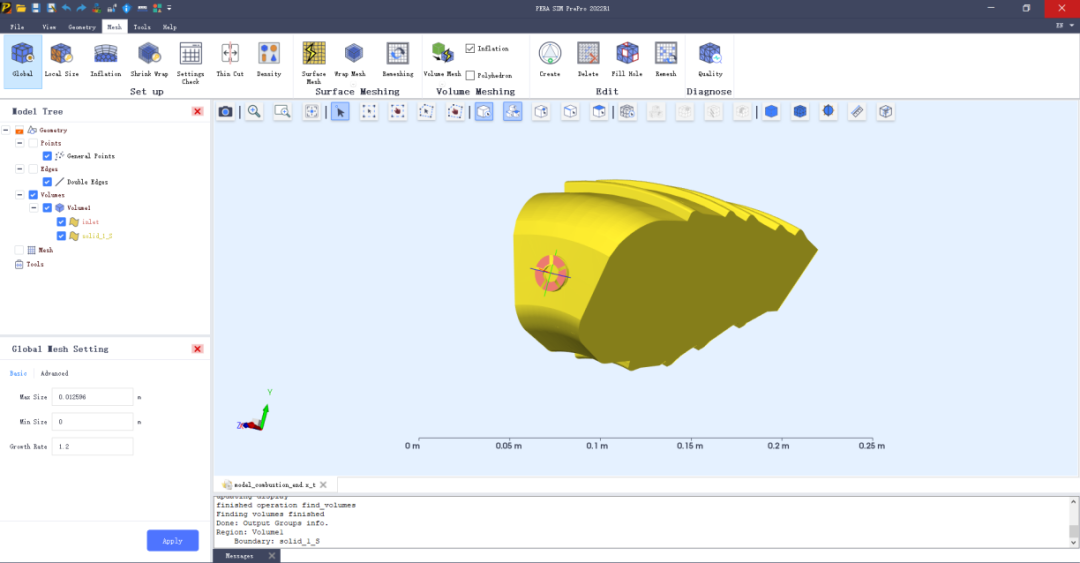
Task: Run the Settings Check tool
Action: pos(190,63)
